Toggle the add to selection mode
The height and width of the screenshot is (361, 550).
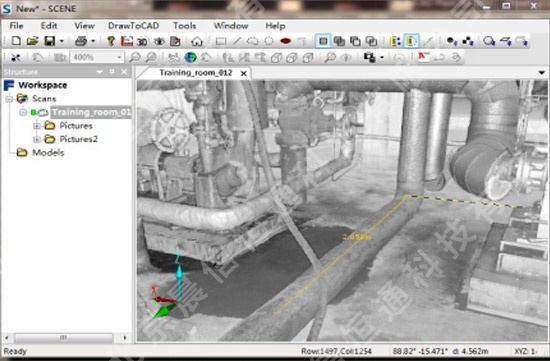pos(339,41)
